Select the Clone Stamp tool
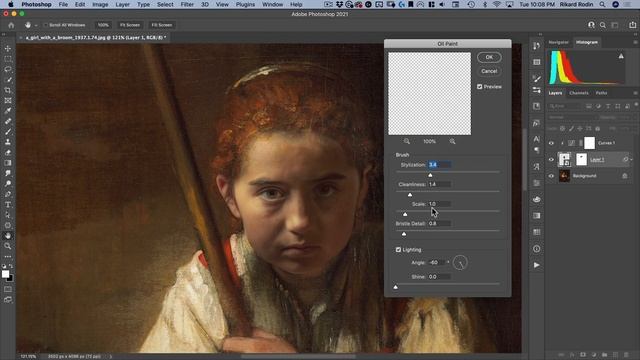Screen dimensions: 640x360 pos(8,142)
